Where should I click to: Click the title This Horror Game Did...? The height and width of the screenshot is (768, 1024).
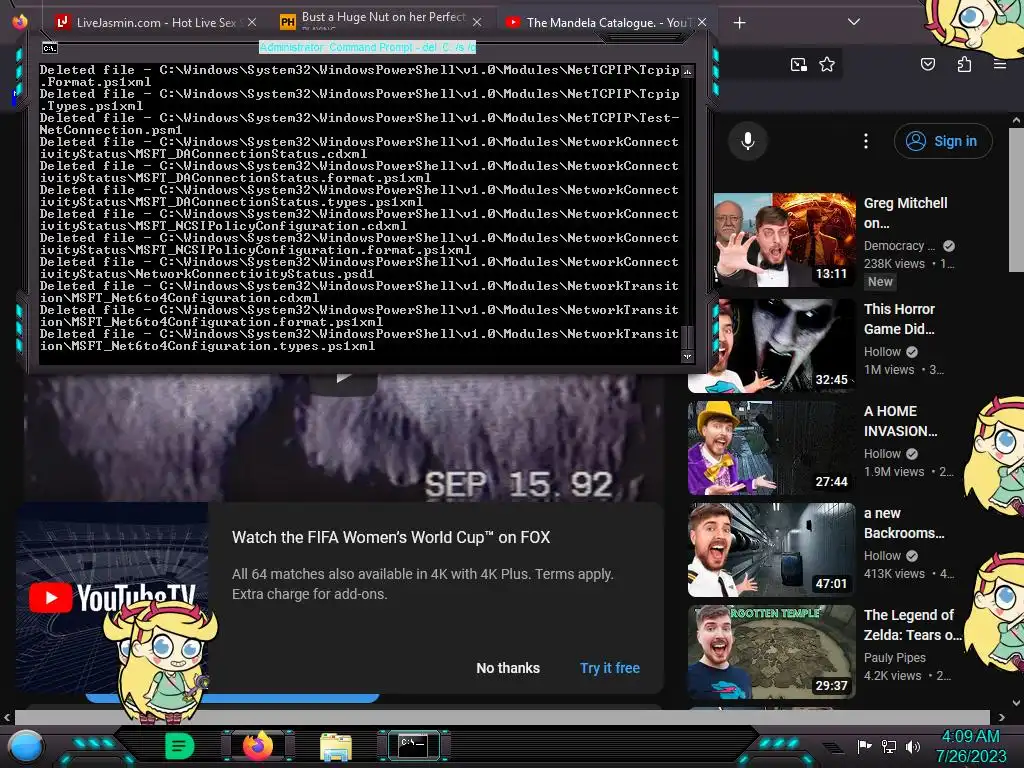[899, 319]
